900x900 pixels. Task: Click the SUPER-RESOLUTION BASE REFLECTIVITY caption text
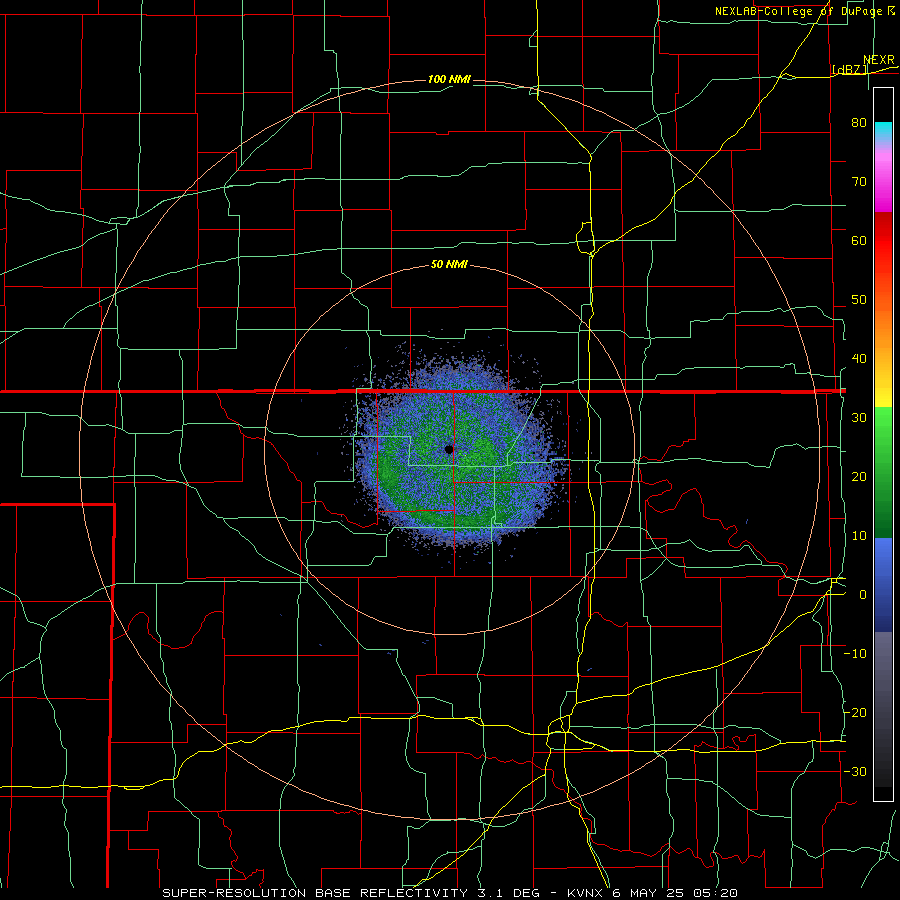(x=315, y=893)
